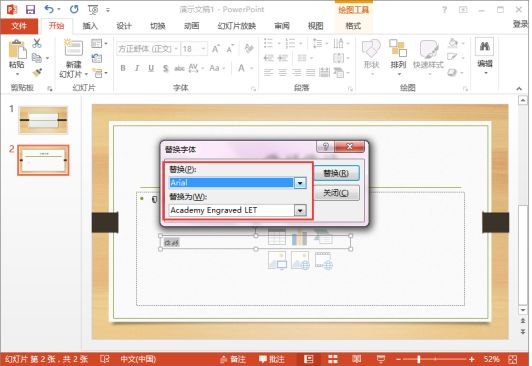Toggle Underline formatting
Viewport: 532px width, 366px height.
(151, 68)
